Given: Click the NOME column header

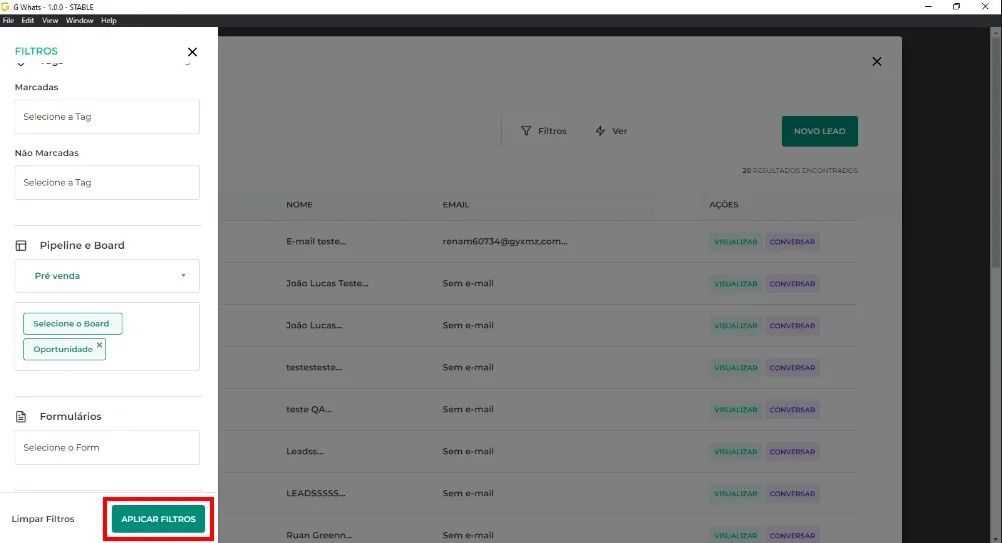Looking at the screenshot, I should [299, 204].
